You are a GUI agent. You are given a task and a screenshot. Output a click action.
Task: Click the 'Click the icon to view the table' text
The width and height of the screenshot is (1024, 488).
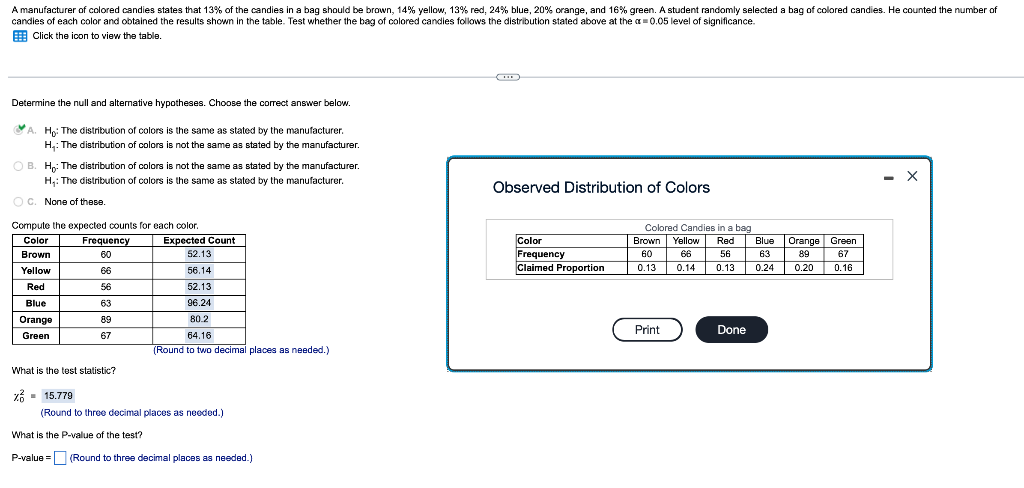pos(97,36)
